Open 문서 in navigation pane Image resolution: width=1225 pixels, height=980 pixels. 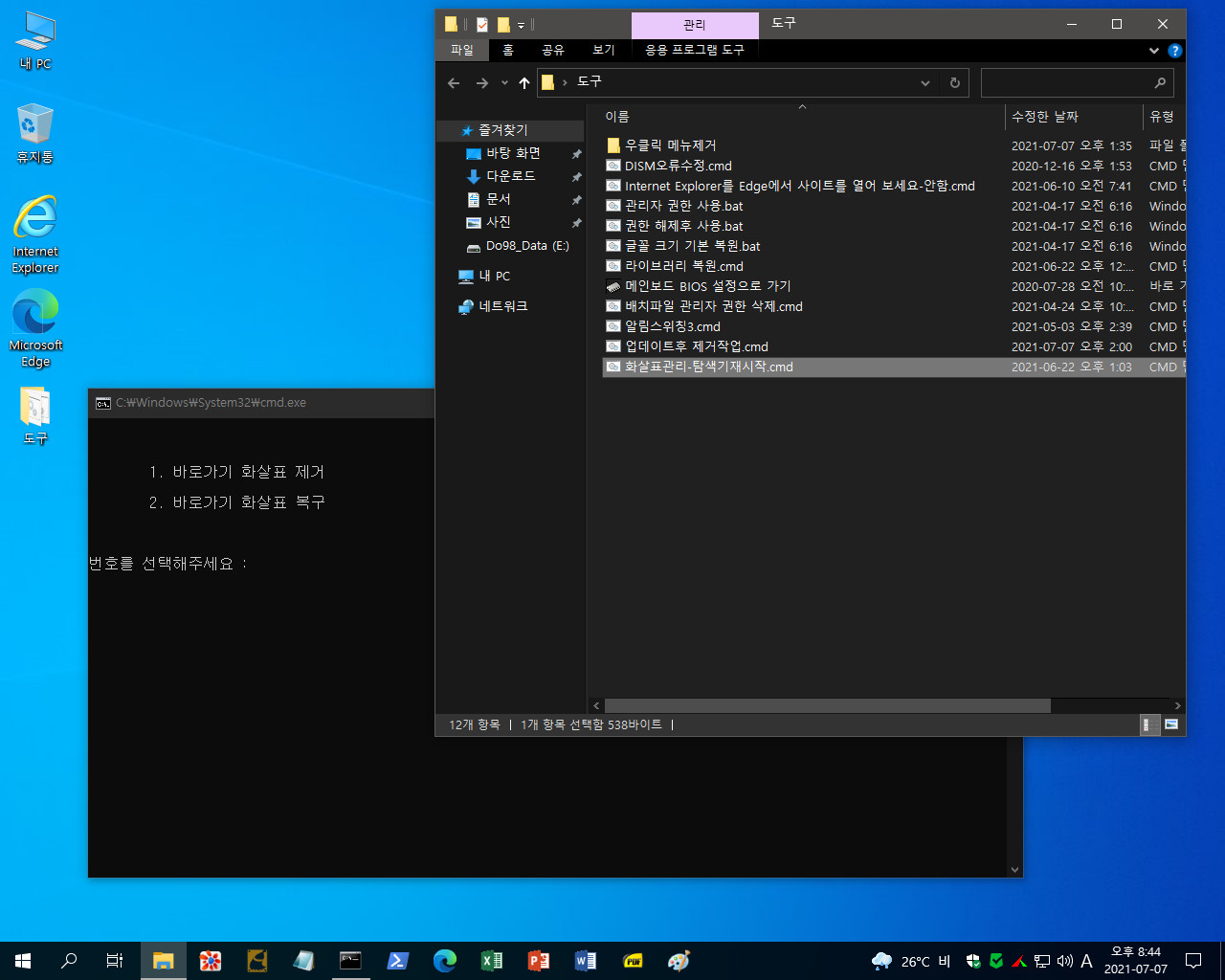[x=499, y=199]
